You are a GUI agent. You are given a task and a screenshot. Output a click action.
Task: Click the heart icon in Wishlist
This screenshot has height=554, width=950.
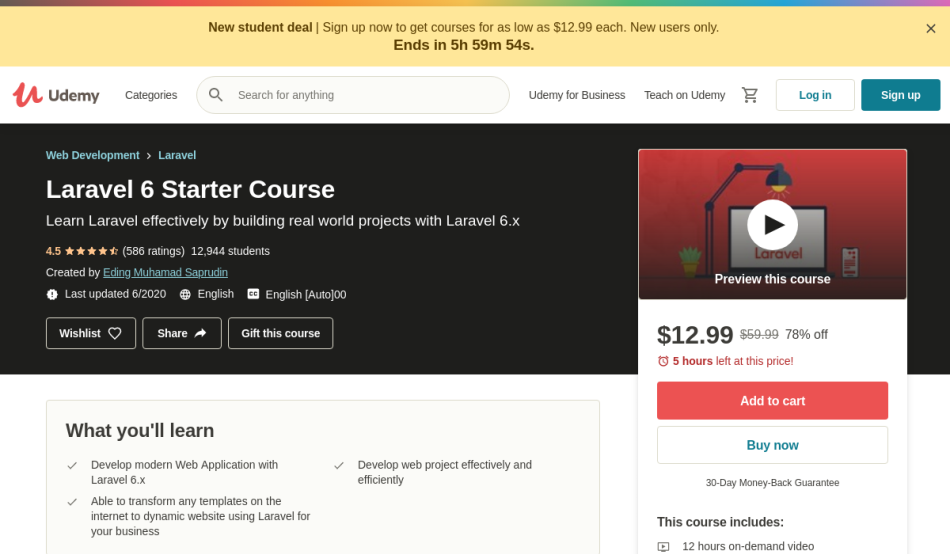115,333
